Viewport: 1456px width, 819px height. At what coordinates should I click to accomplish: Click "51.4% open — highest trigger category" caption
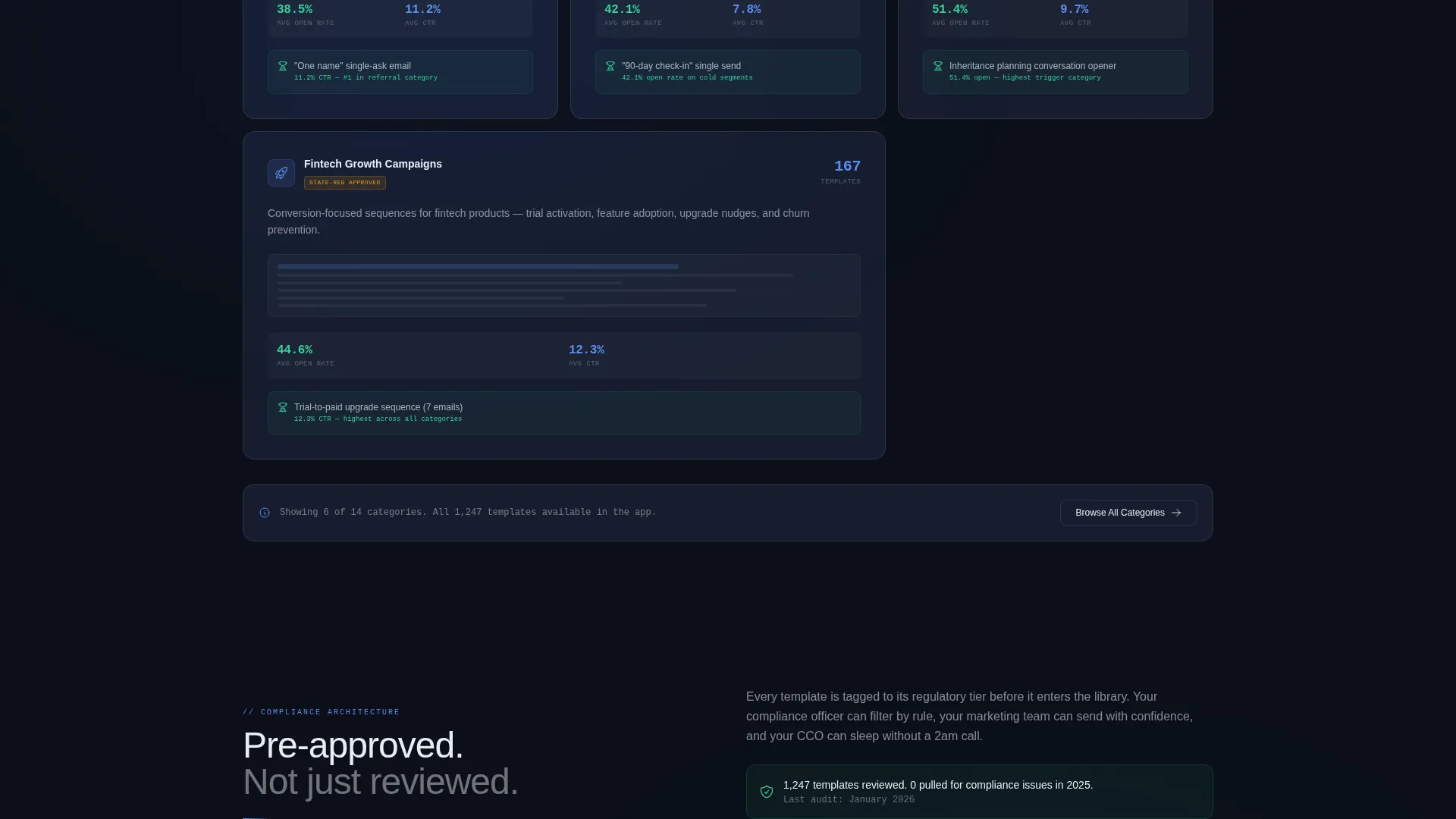pos(1025,77)
